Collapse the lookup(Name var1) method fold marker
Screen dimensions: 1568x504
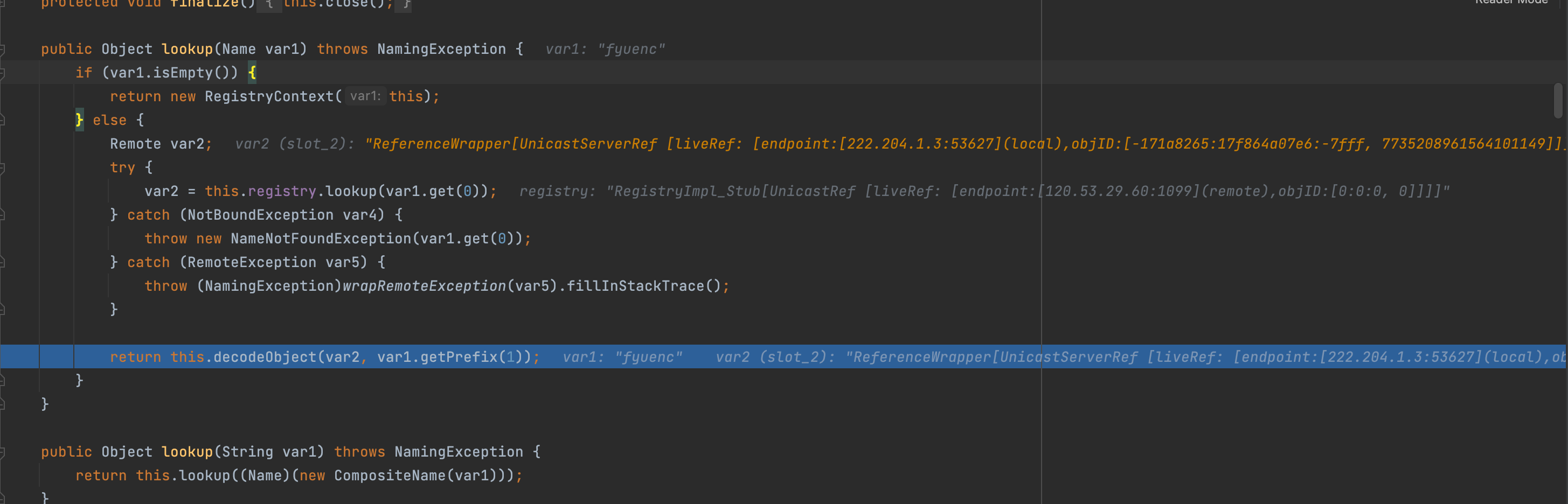coord(3,49)
